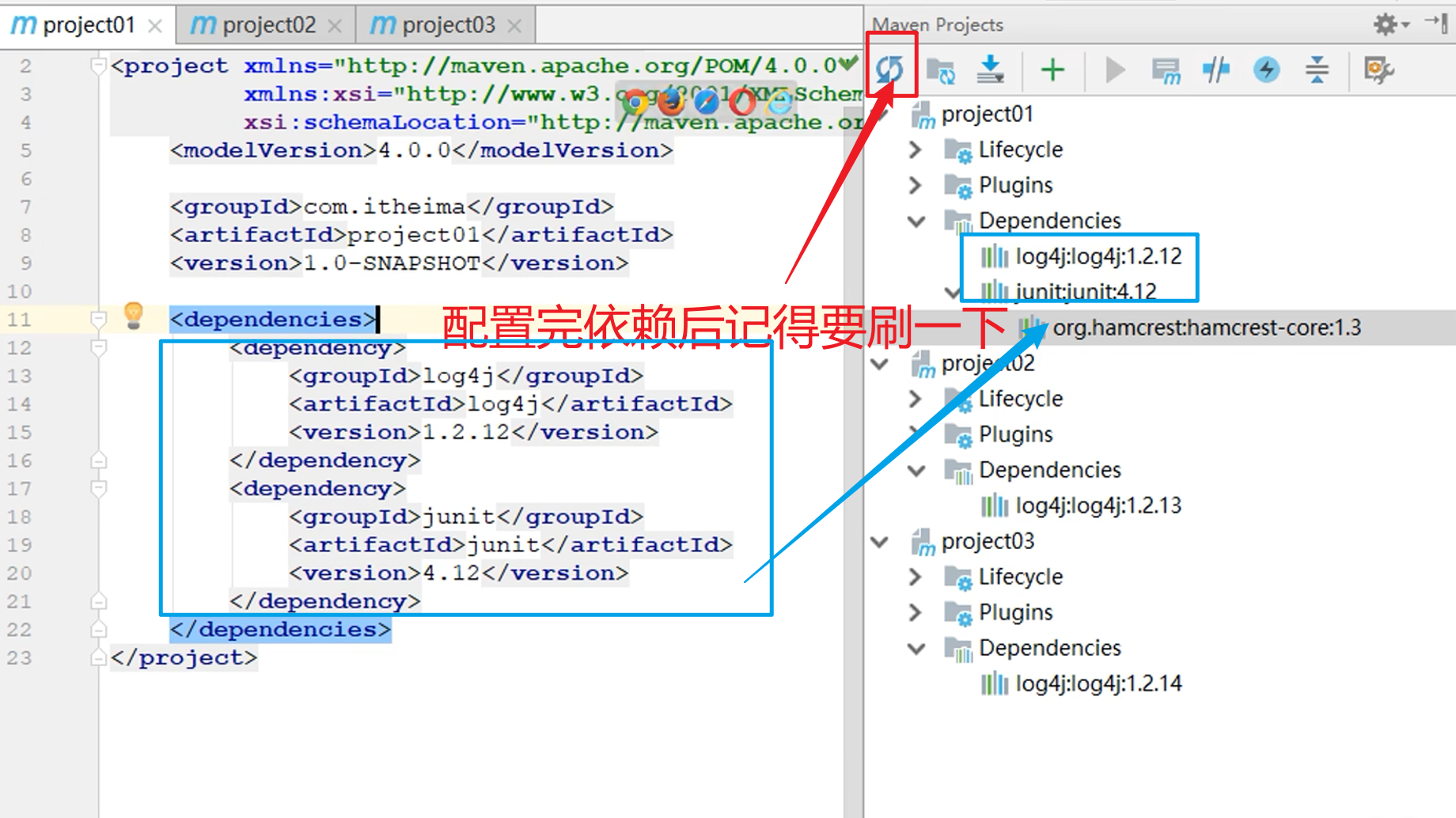Collapse project03 tree node
The width and height of the screenshot is (1456, 818).
point(879,542)
